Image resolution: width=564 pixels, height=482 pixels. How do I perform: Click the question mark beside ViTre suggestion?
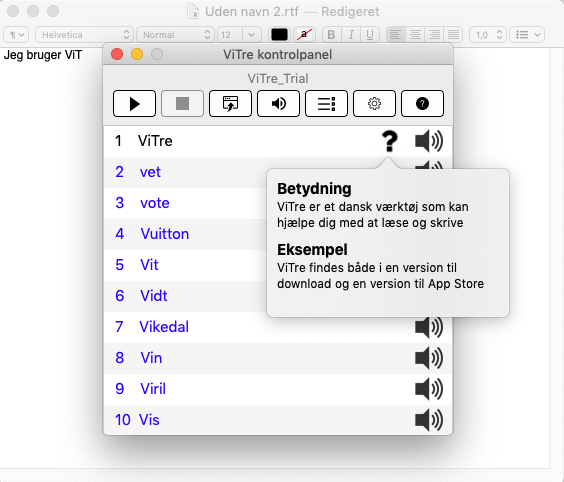[390, 141]
